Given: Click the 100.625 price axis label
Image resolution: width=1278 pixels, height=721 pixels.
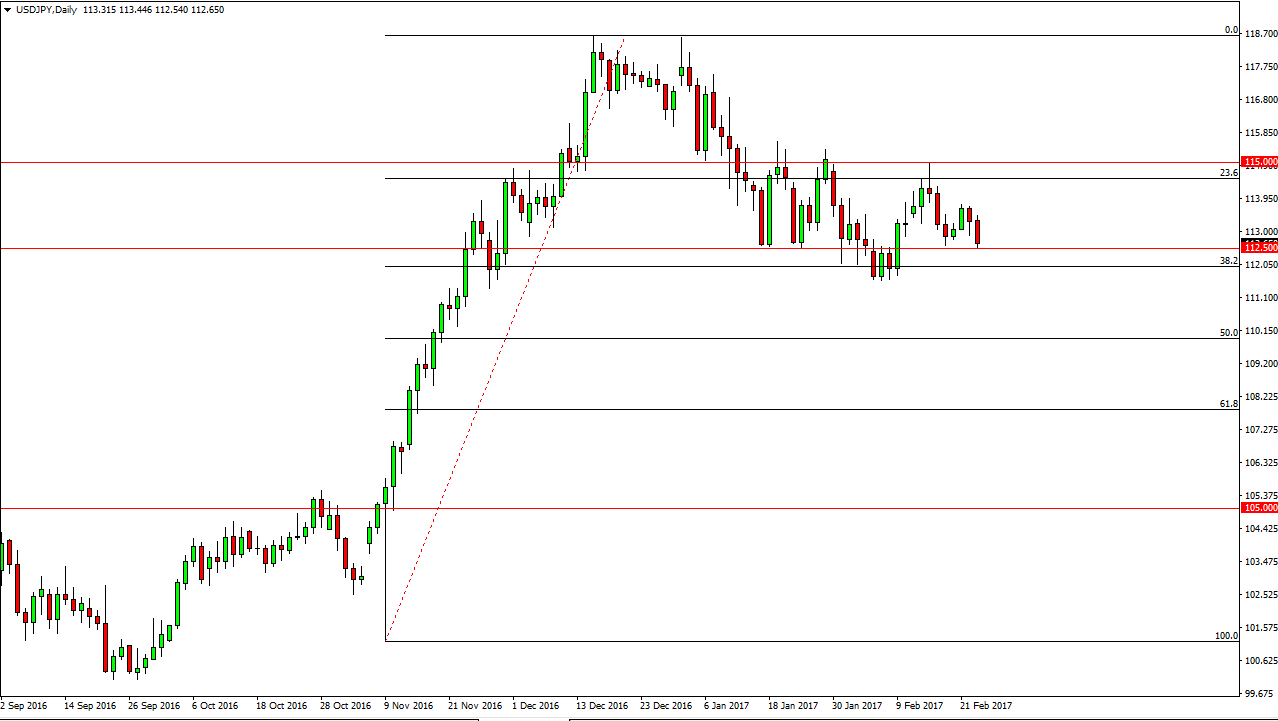Looking at the screenshot, I should click(1262, 661).
